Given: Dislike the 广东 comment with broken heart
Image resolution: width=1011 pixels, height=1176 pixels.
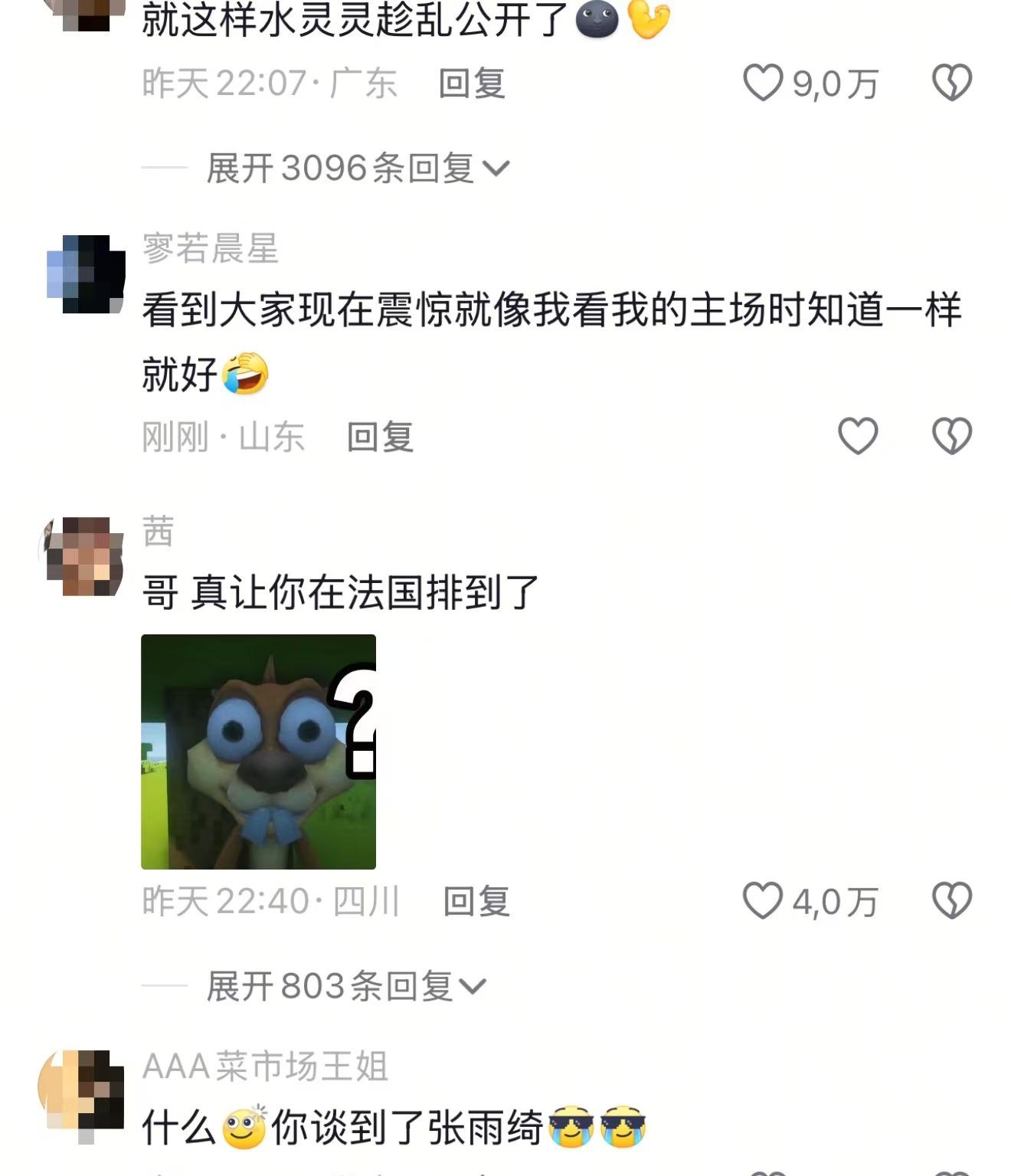Looking at the screenshot, I should [x=951, y=82].
